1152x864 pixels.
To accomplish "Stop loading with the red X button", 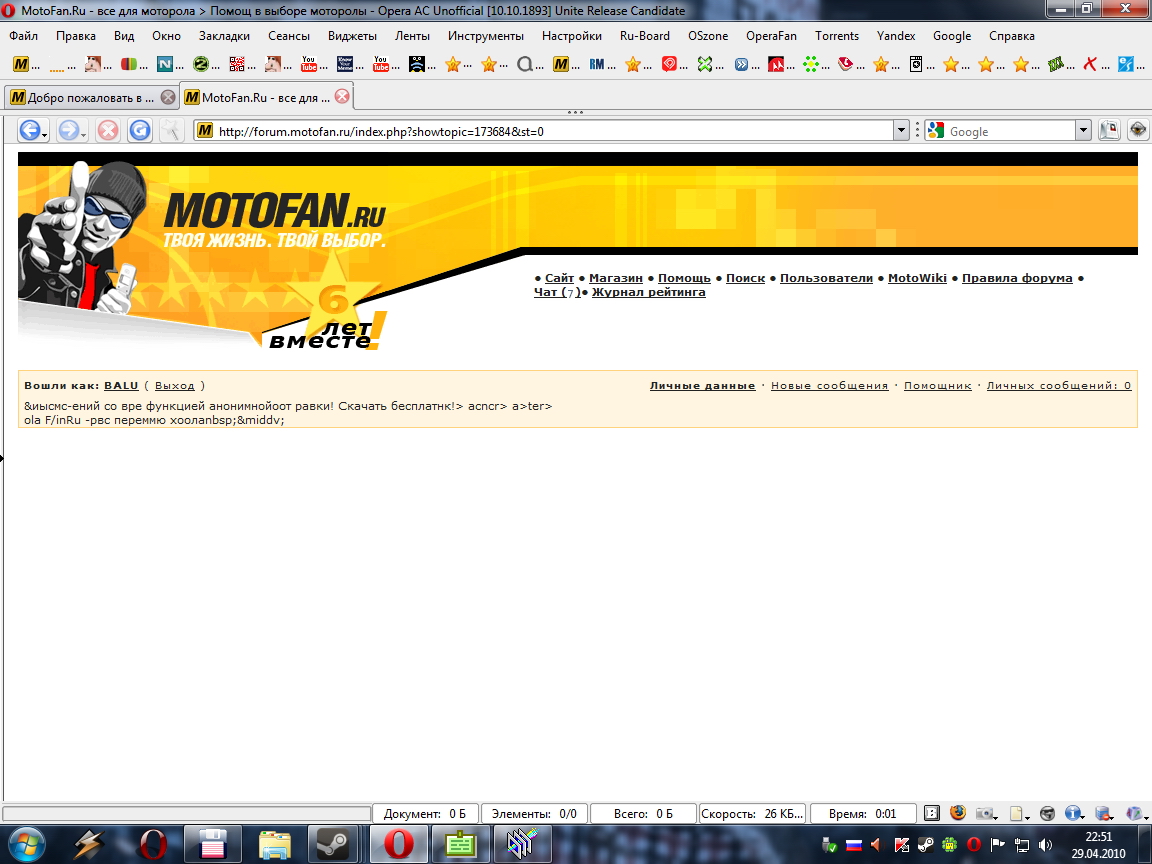I will [x=108, y=131].
